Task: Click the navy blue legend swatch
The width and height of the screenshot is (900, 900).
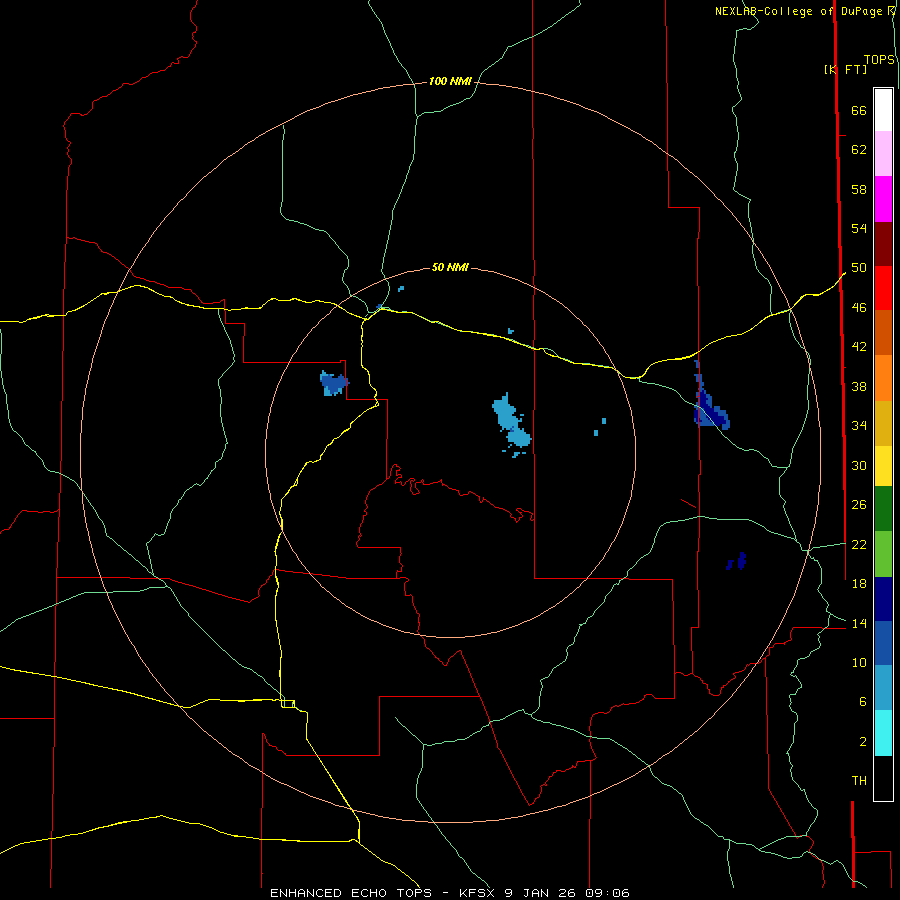Action: [x=883, y=599]
